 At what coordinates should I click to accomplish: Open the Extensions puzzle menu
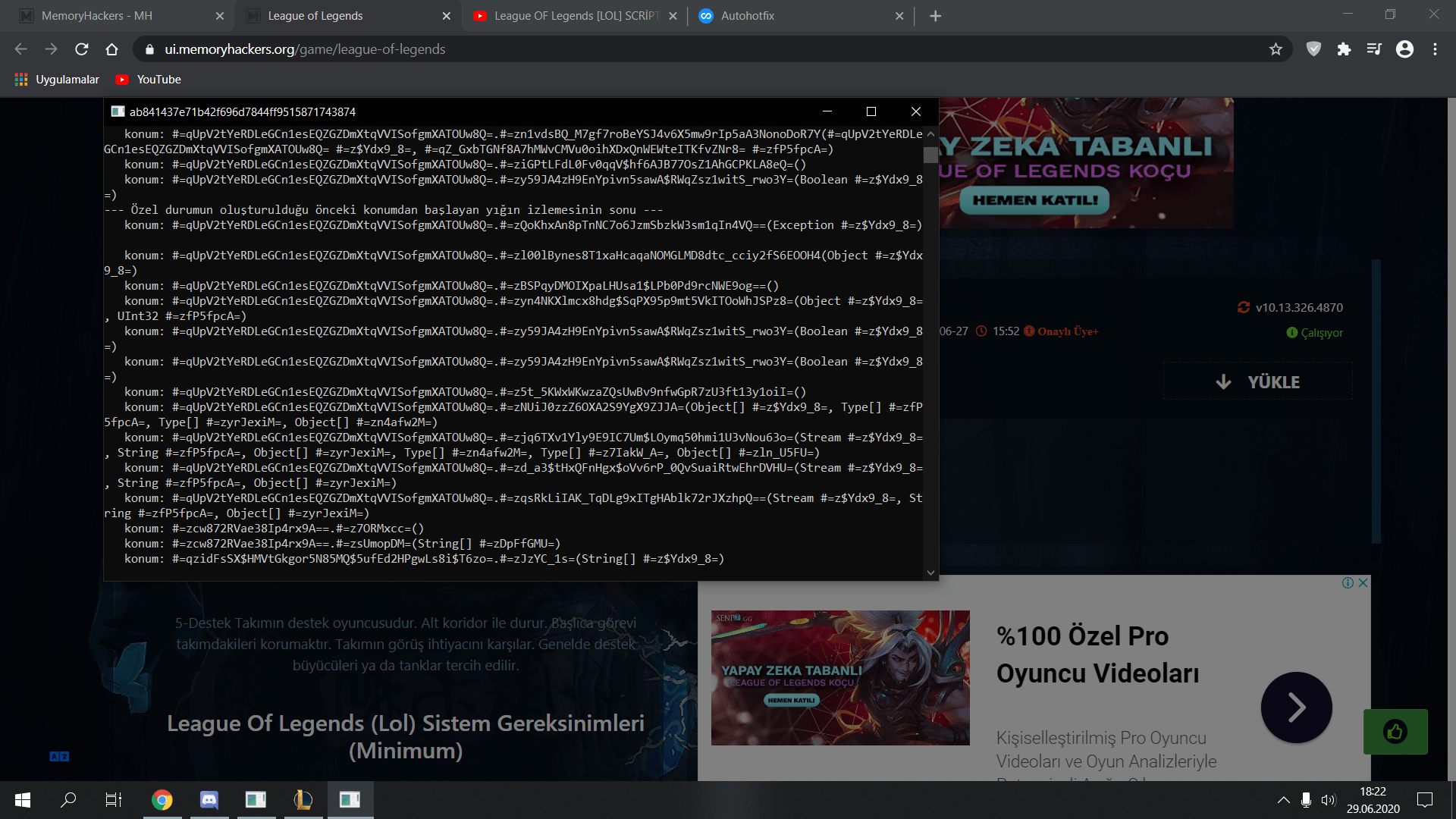(1344, 49)
